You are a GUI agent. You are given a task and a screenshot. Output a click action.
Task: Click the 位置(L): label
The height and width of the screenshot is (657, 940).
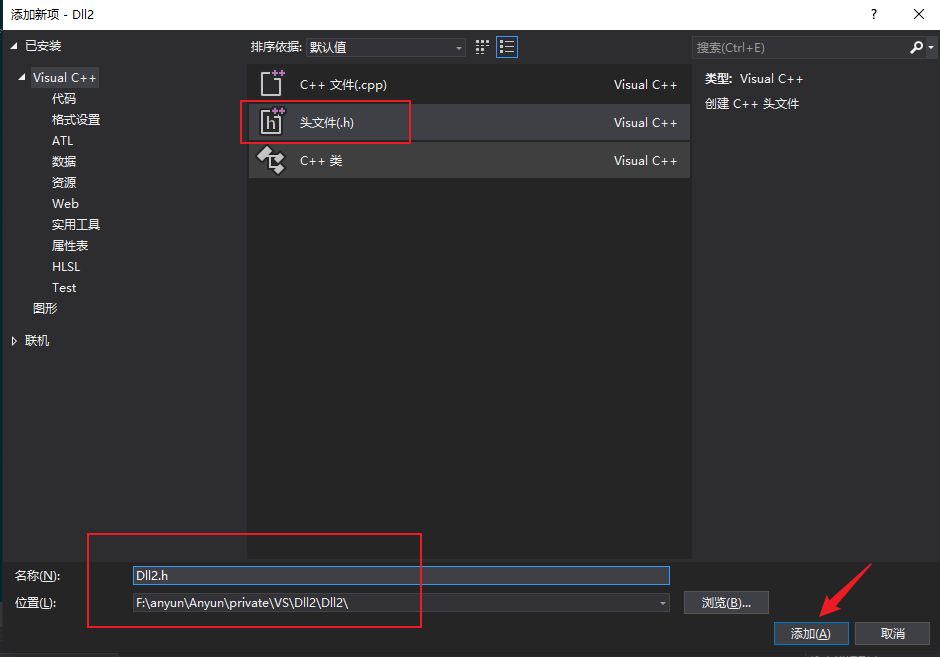pyautogui.click(x=35, y=603)
